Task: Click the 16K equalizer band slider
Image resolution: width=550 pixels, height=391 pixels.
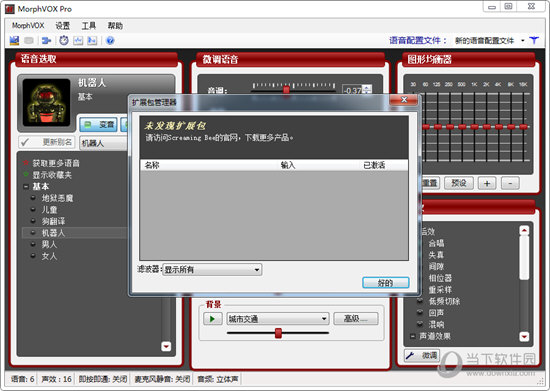Action: 523,127
